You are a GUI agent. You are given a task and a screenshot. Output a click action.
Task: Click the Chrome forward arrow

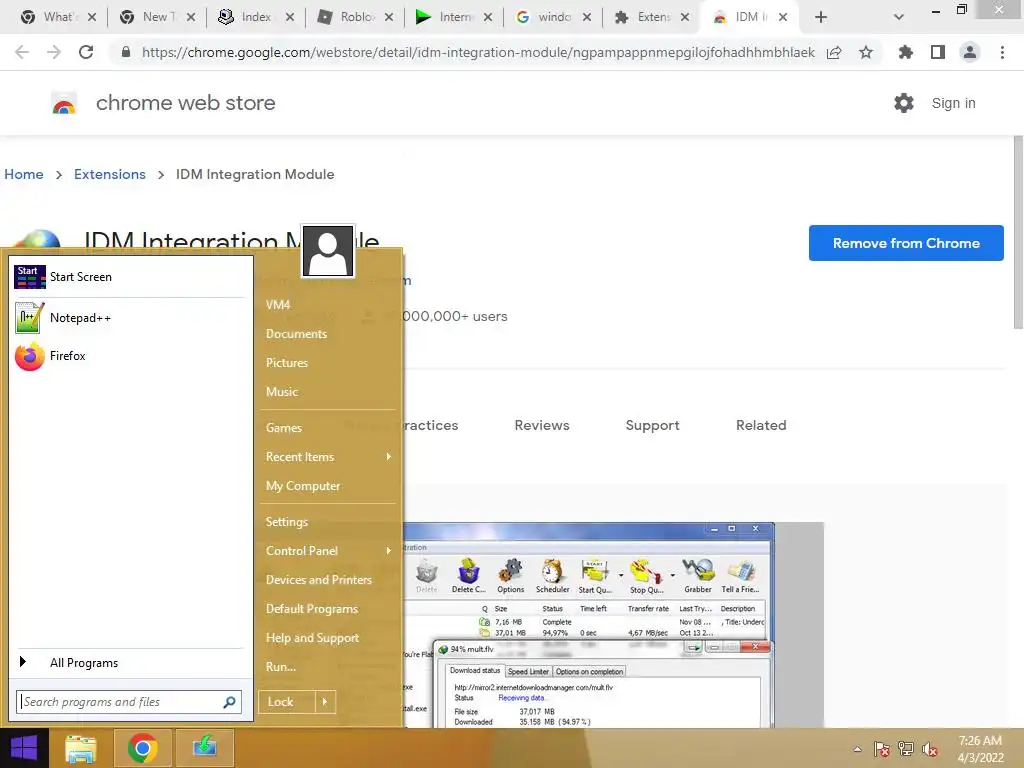[54, 52]
